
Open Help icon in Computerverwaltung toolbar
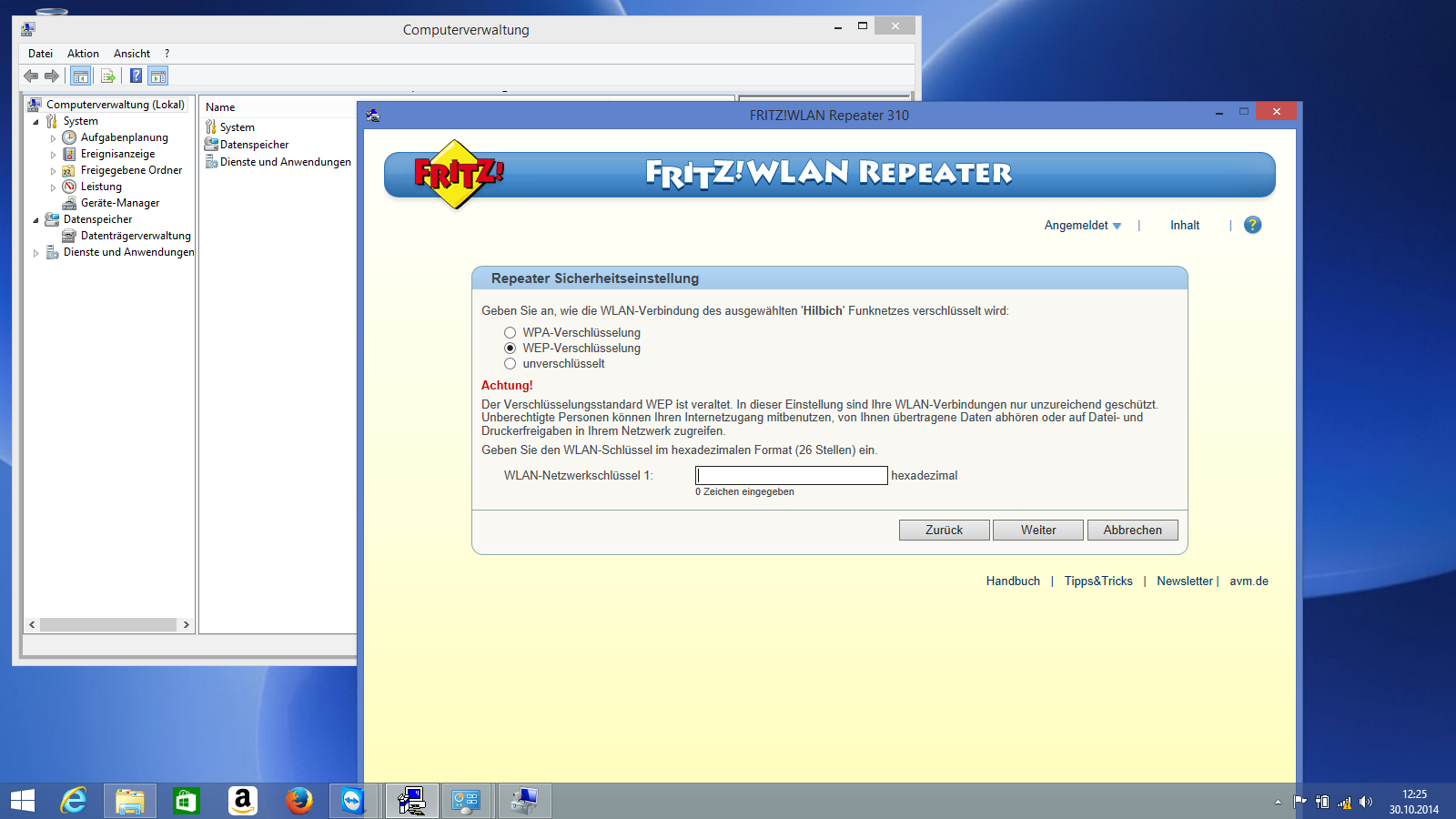(x=136, y=76)
